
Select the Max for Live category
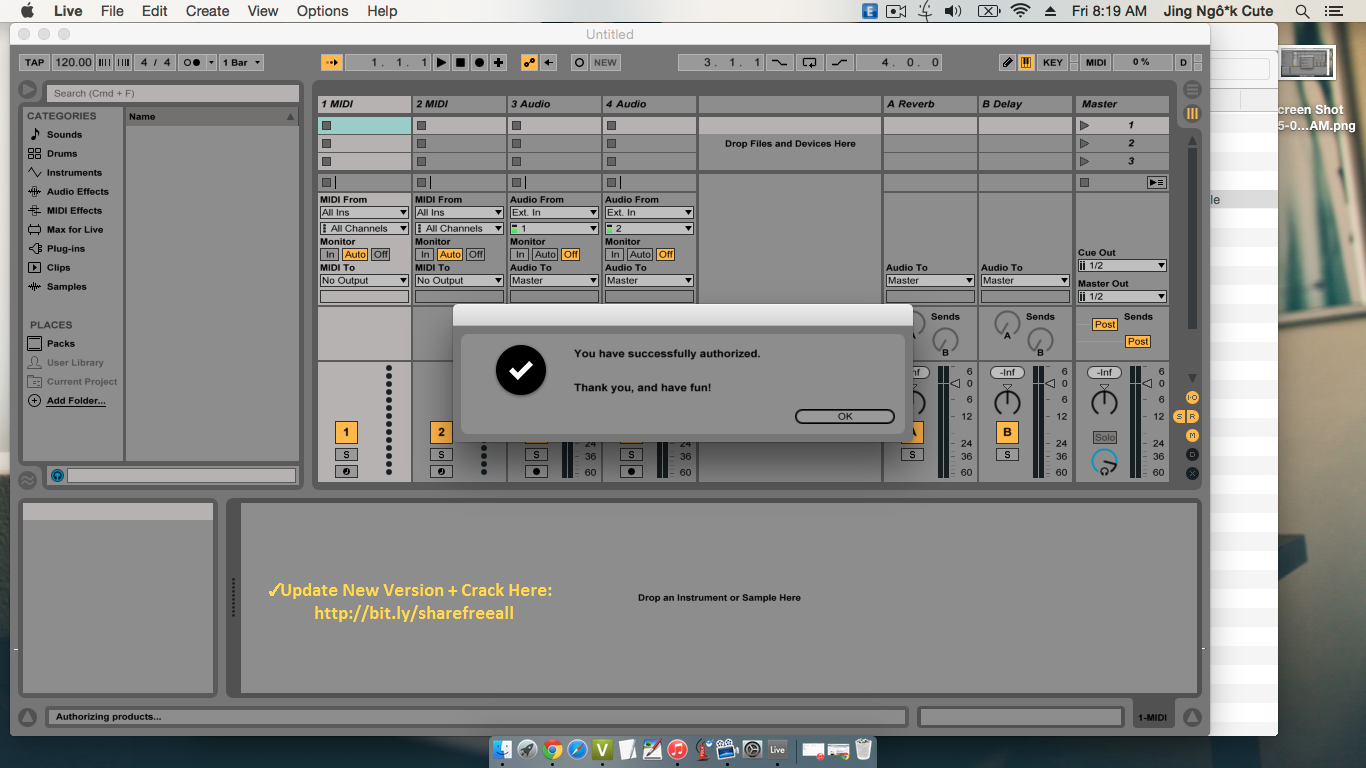click(x=75, y=229)
